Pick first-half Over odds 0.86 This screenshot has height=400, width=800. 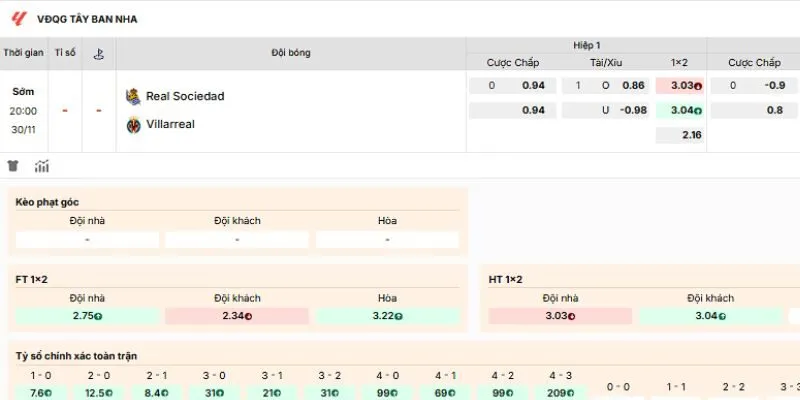(x=606, y=86)
